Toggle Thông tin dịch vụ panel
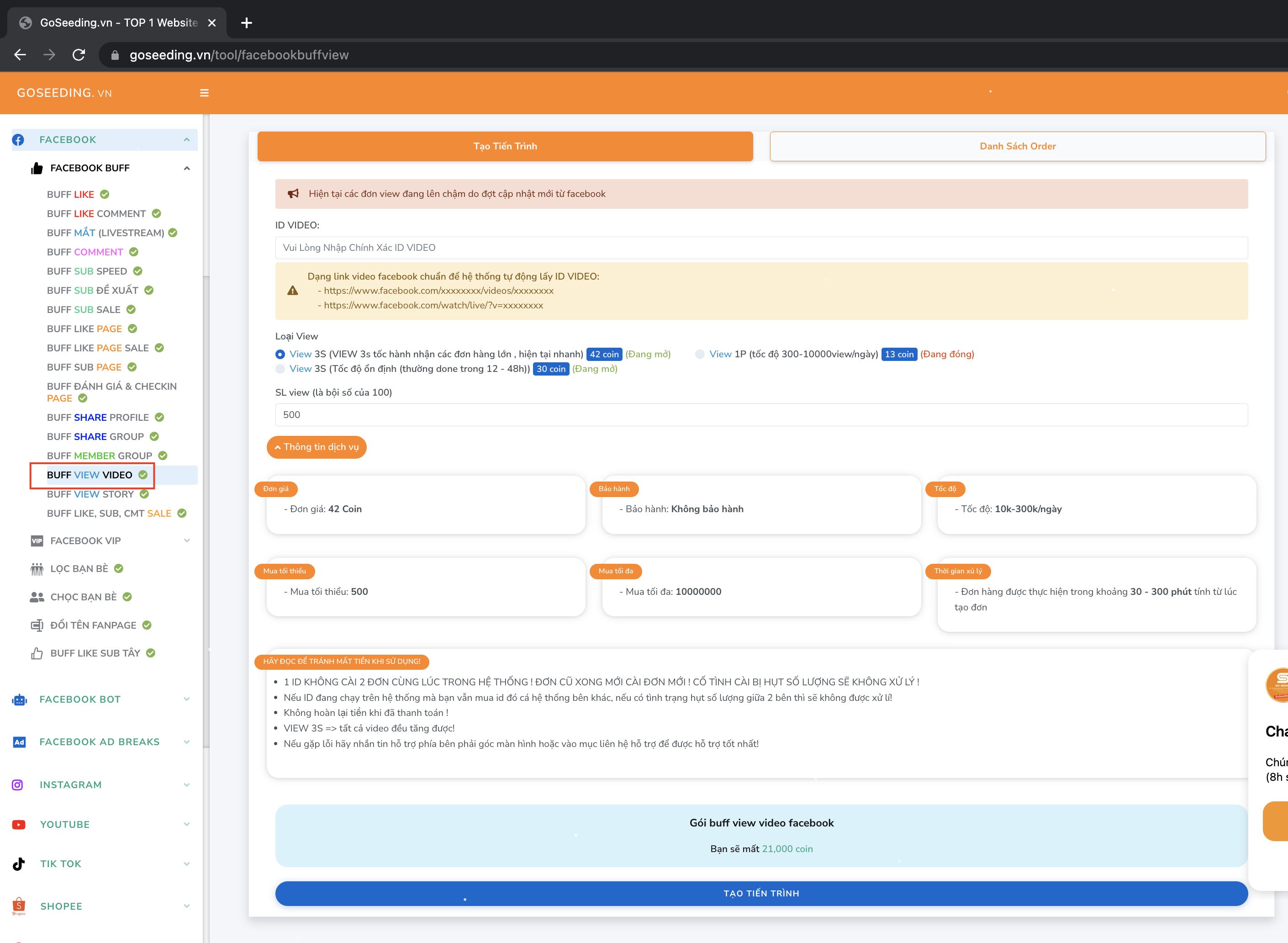The height and width of the screenshot is (943, 1288). click(317, 447)
